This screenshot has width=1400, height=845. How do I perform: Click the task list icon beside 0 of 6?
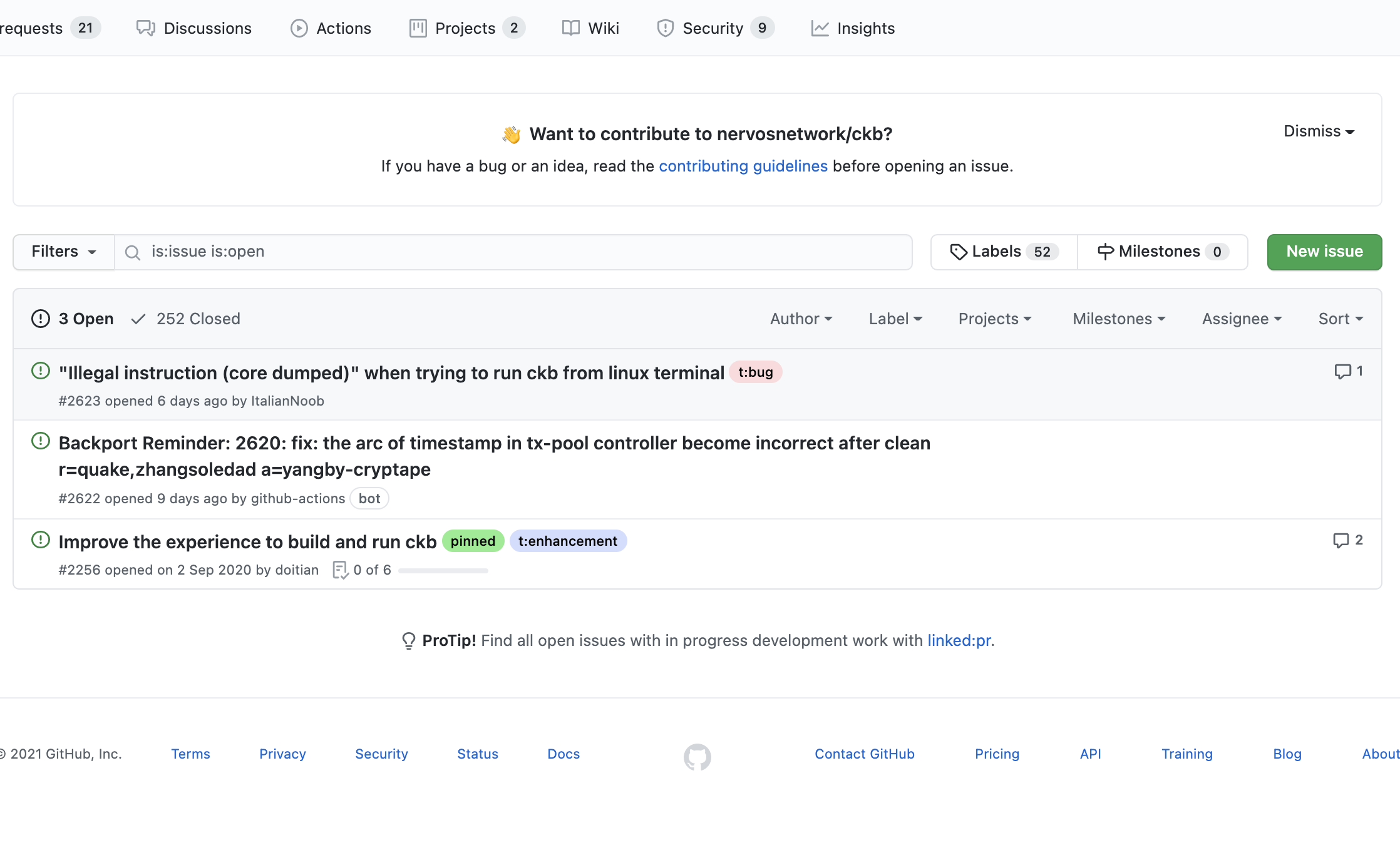340,570
